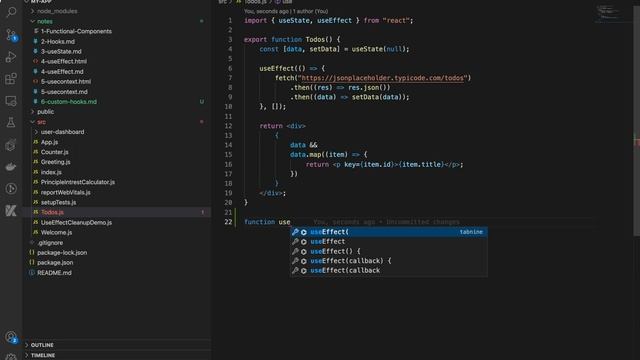Select final 'useEffect(callback' suggestion
This screenshot has width=640, height=360.
tap(389, 270)
